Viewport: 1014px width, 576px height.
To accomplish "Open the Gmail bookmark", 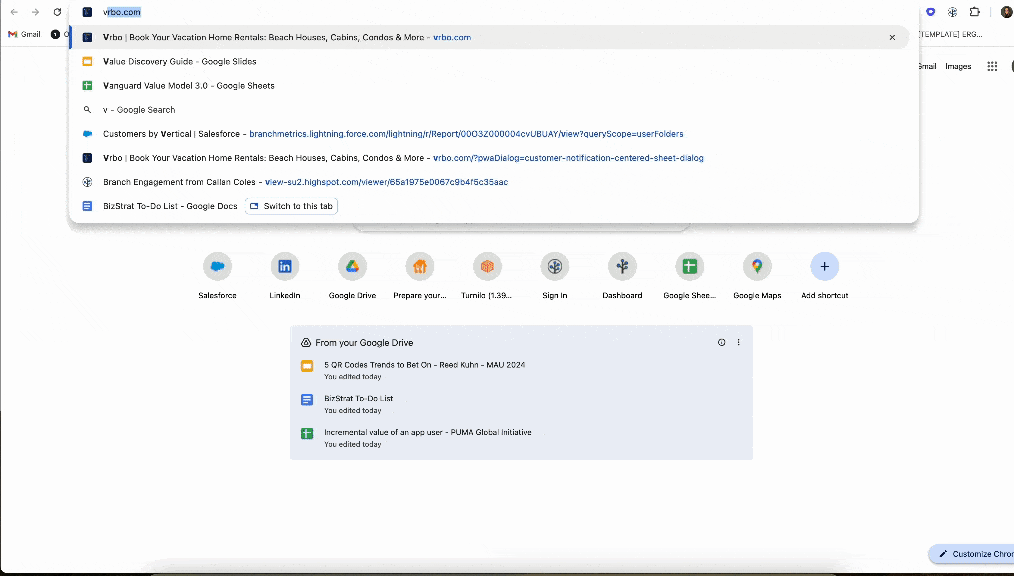I will pos(24,34).
